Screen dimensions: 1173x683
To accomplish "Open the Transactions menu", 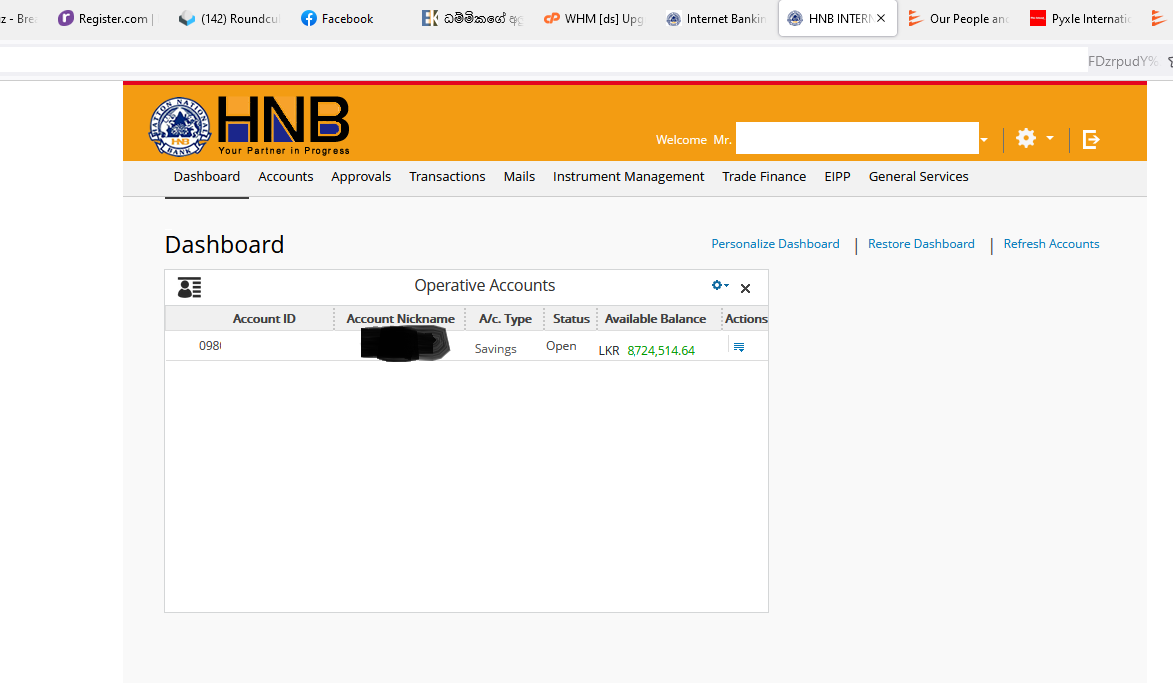I will pyautogui.click(x=447, y=177).
